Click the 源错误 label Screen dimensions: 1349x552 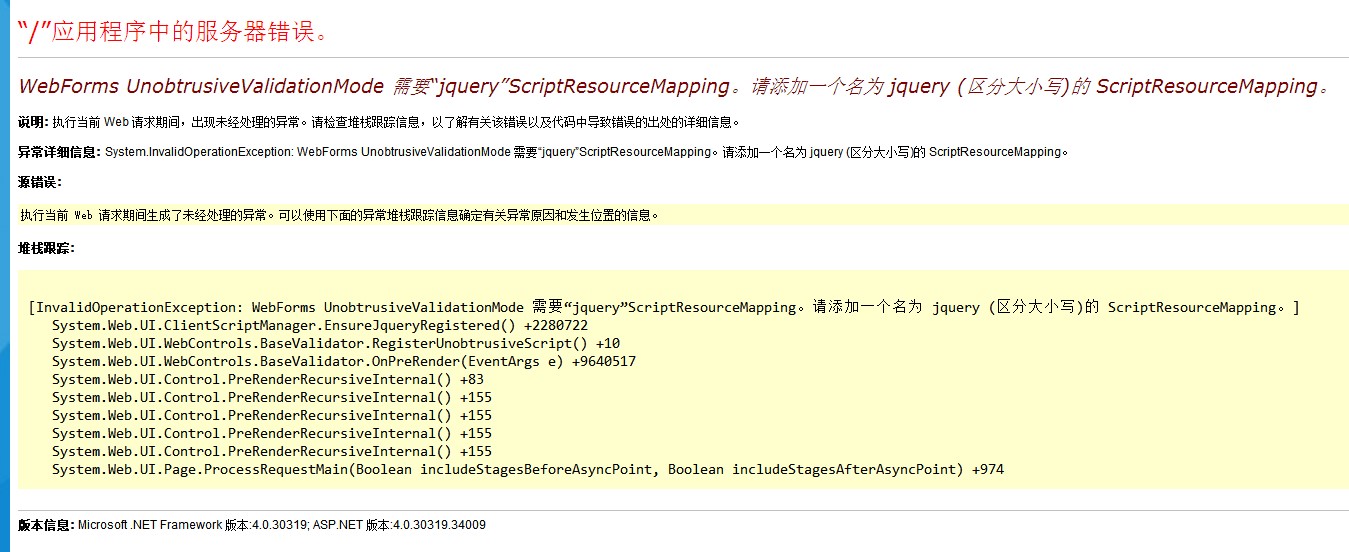(40, 182)
